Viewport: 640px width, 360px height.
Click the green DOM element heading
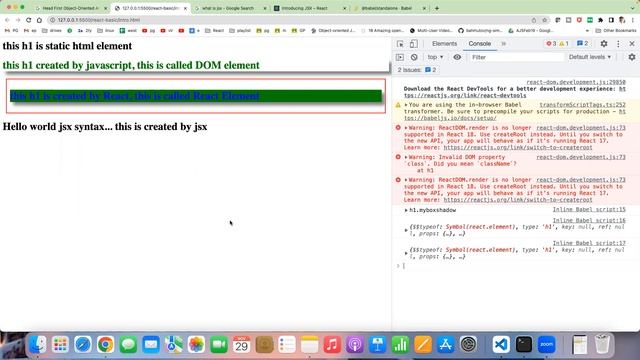(131, 65)
